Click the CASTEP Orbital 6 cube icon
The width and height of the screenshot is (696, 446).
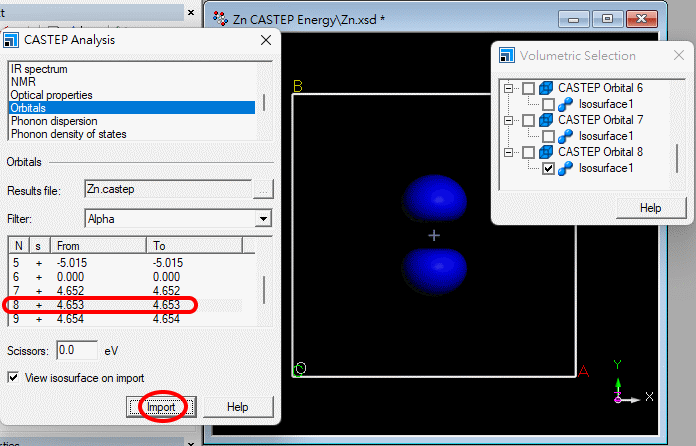point(546,88)
